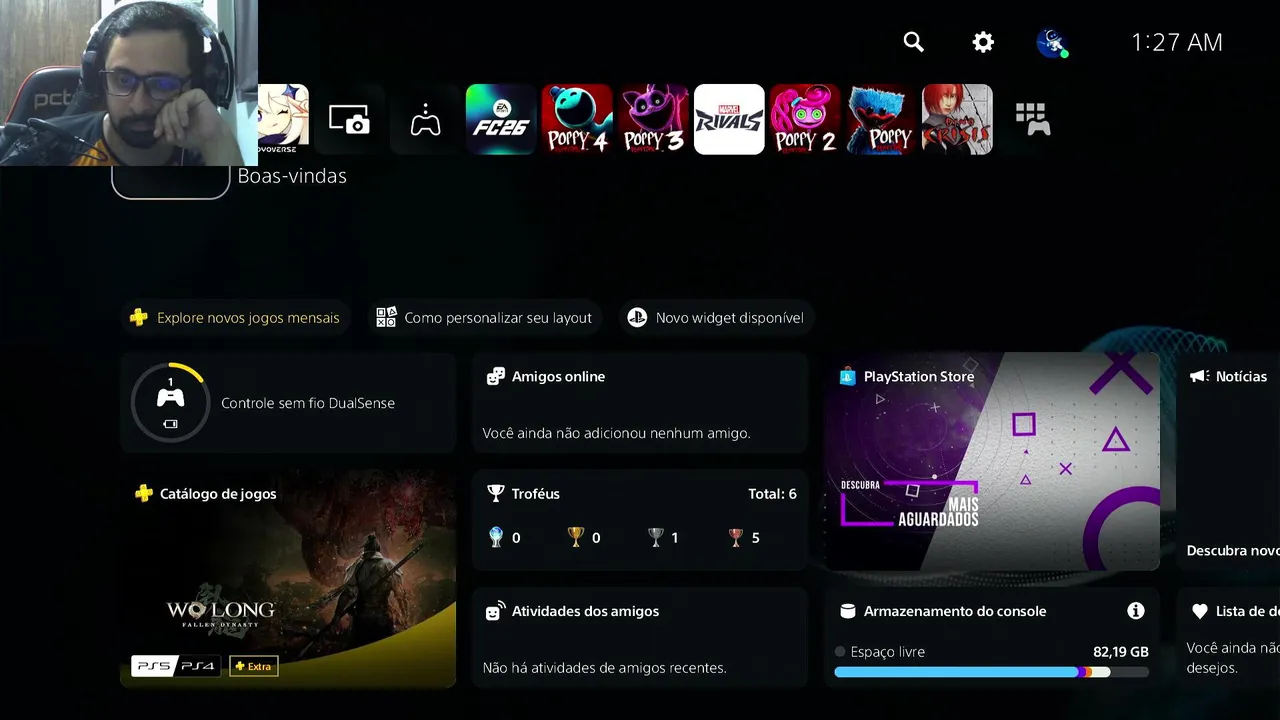Screen dimensions: 1280x720
Task: Click the PlayStation logo in widget chip
Action: coord(637,318)
